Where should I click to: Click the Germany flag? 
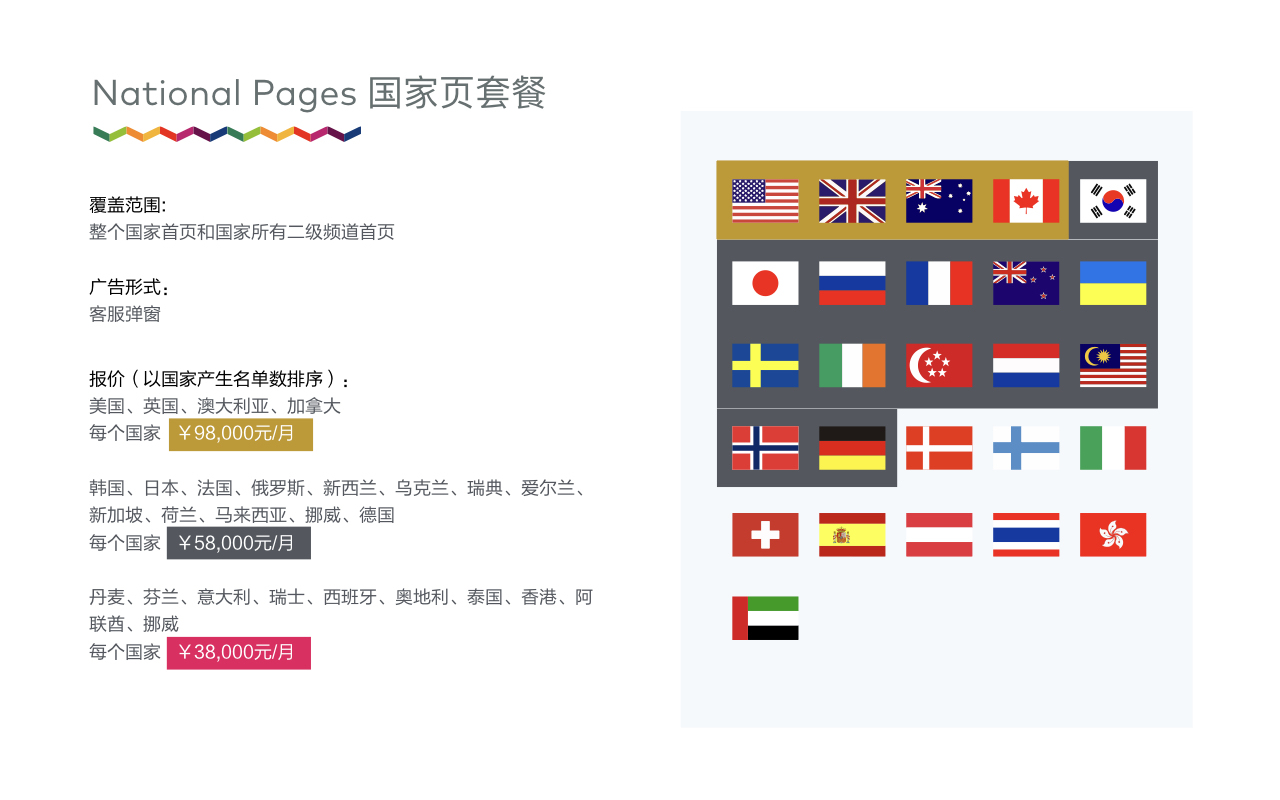coord(852,448)
